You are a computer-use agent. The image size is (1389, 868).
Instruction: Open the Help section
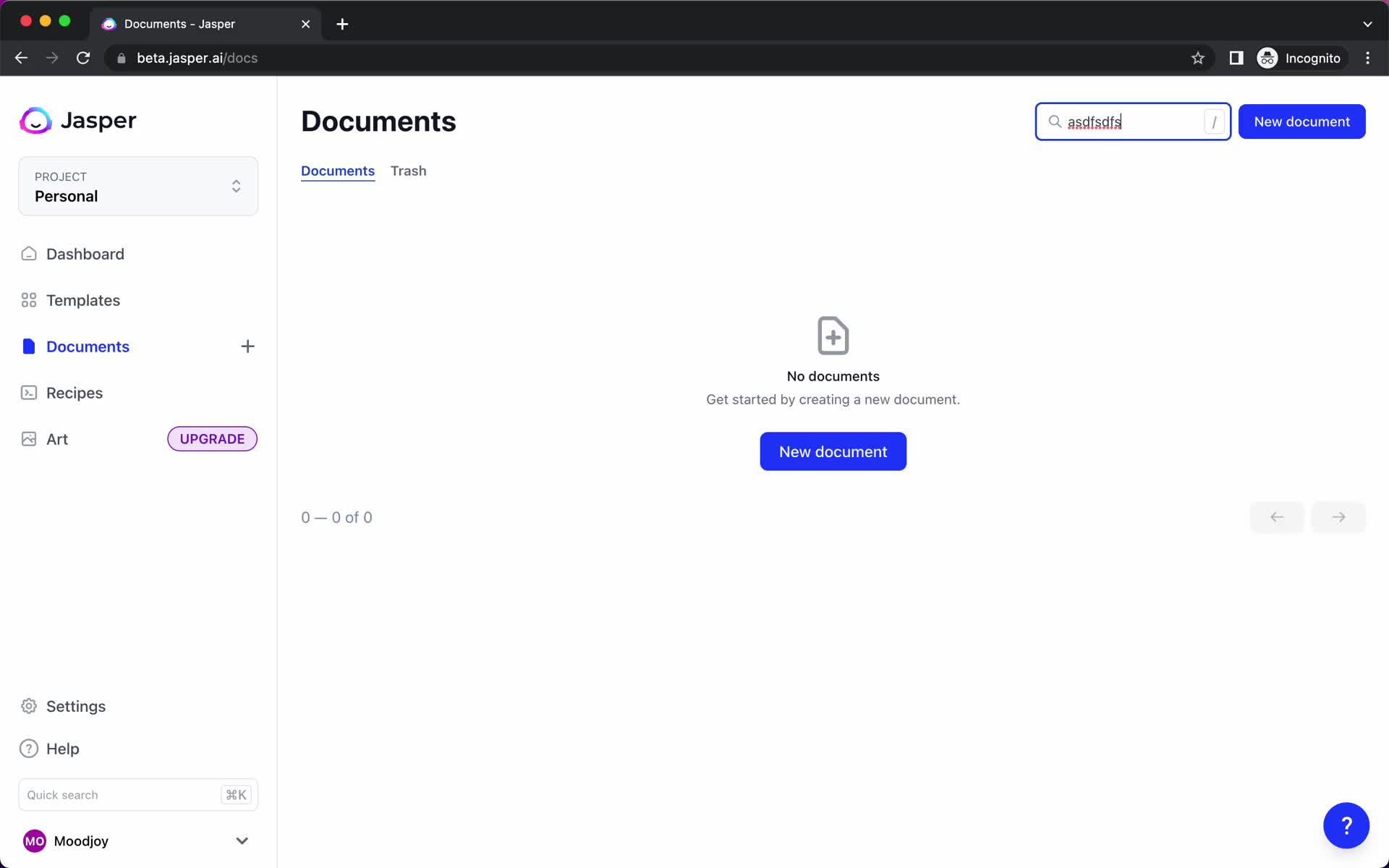coord(63,748)
